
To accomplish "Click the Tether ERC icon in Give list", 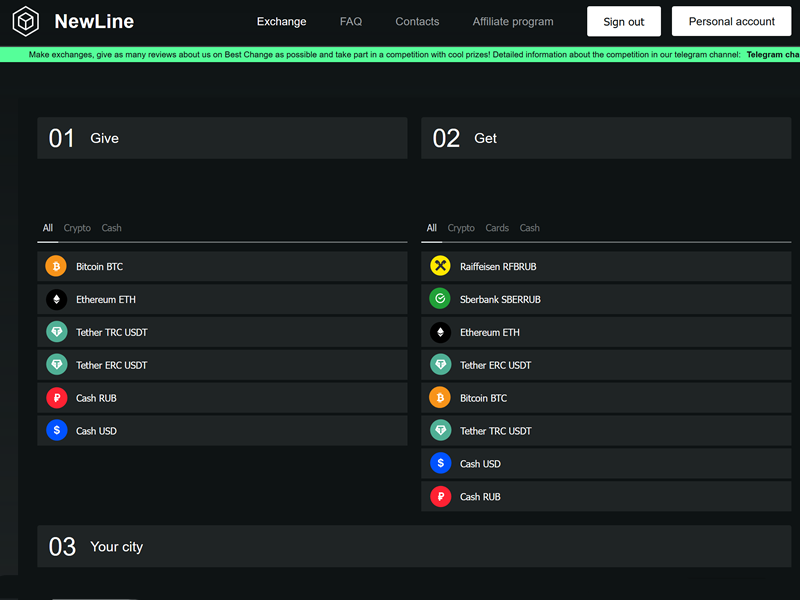I will [56, 365].
